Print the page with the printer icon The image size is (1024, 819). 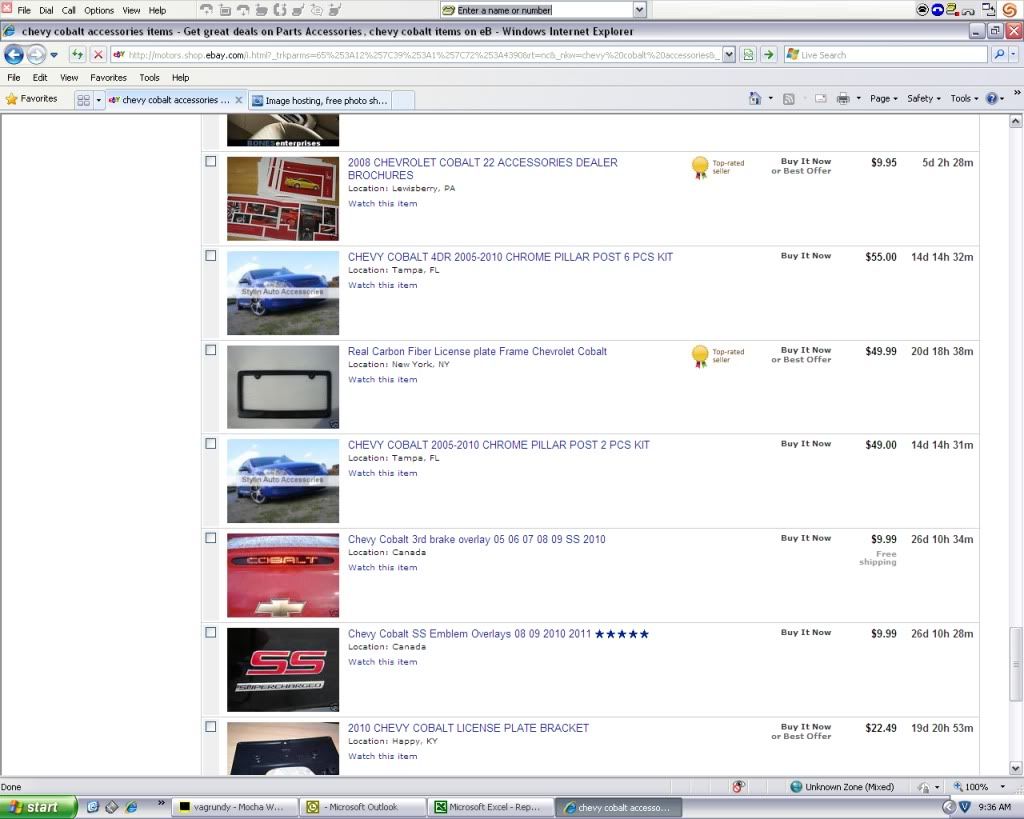[x=843, y=99]
